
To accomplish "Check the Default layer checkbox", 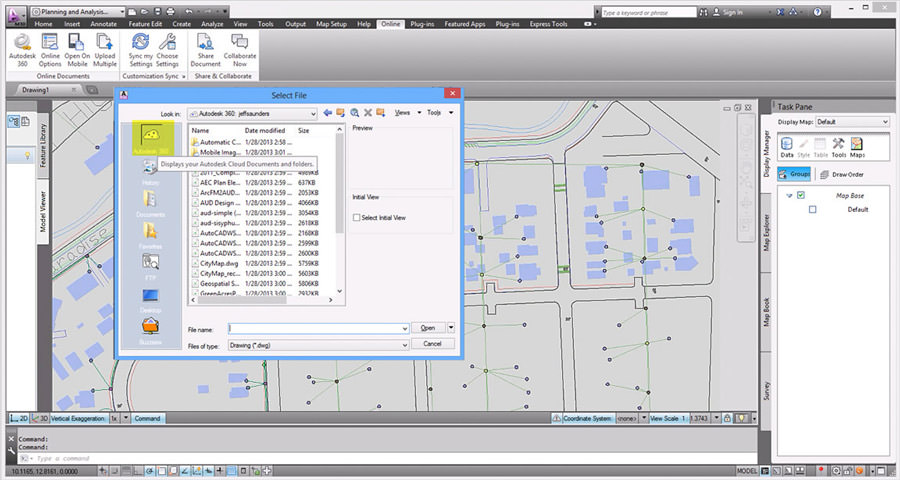I will (812, 210).
